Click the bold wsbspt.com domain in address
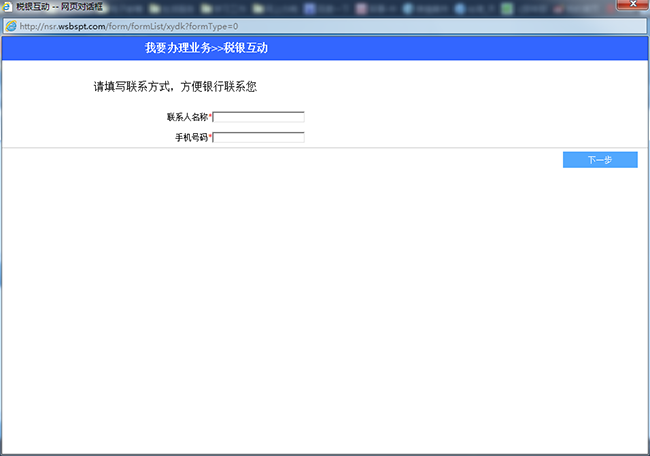Image resolution: width=650 pixels, height=456 pixels. (83, 26)
